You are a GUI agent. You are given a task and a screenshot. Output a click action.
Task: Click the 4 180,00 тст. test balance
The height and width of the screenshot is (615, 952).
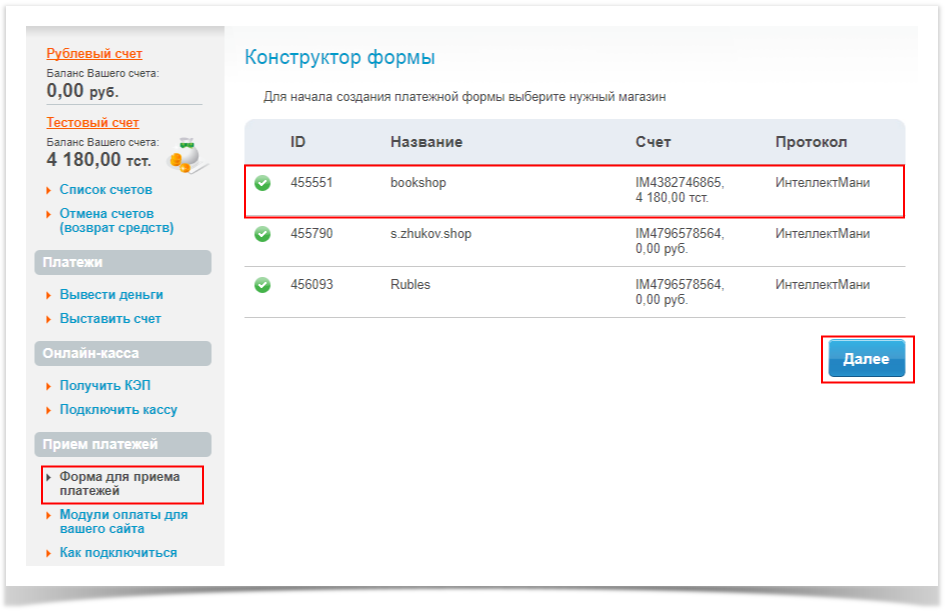point(98,160)
